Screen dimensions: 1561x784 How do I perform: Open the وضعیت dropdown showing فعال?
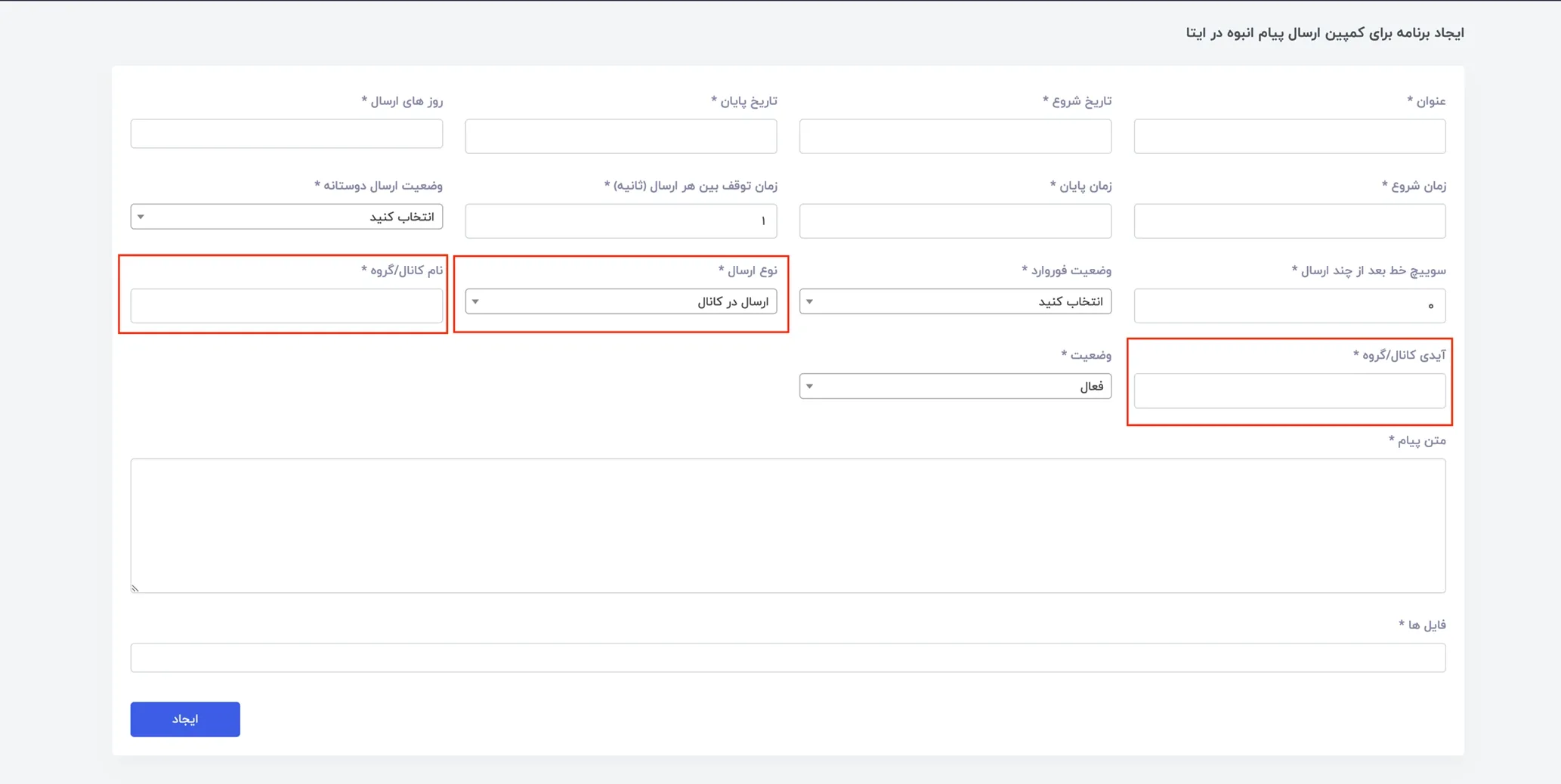tap(955, 386)
